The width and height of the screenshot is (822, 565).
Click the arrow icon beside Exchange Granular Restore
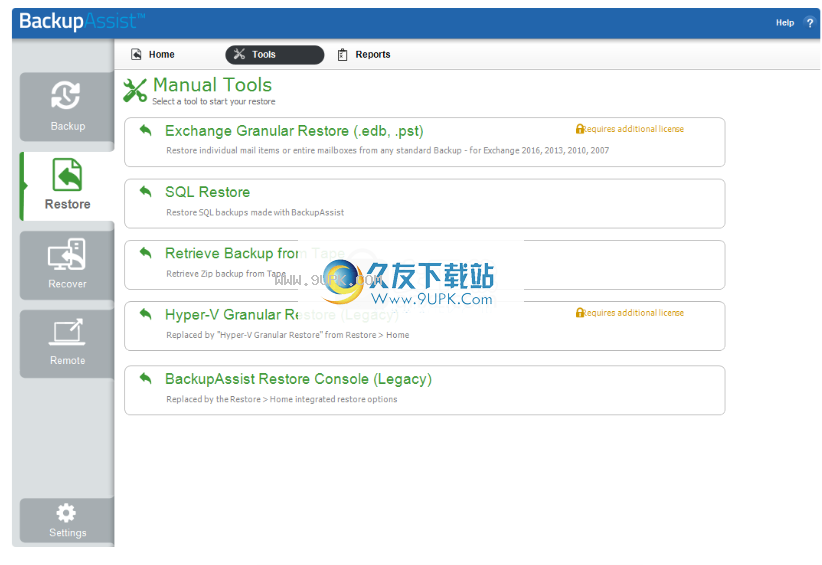coord(145,130)
